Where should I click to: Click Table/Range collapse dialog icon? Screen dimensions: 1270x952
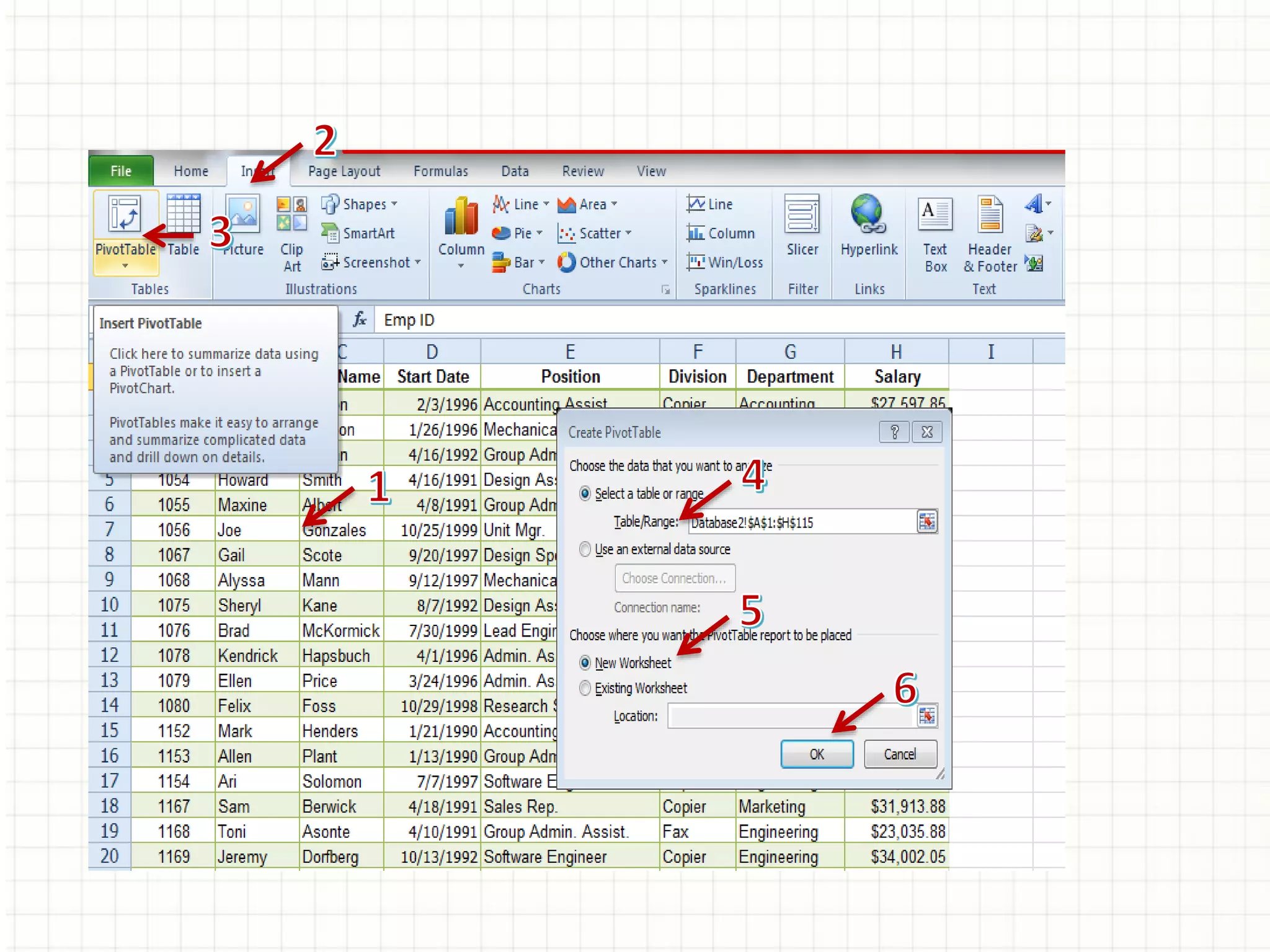pos(926,522)
